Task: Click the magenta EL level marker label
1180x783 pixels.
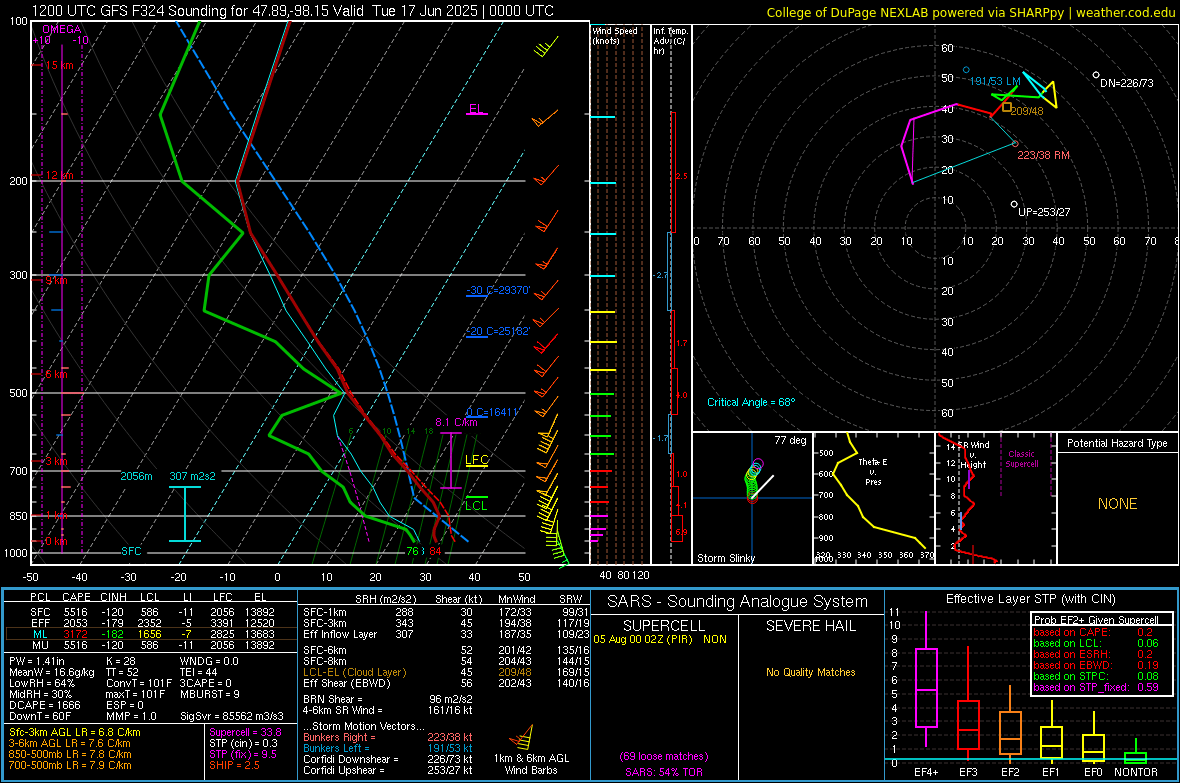Action: [476, 108]
